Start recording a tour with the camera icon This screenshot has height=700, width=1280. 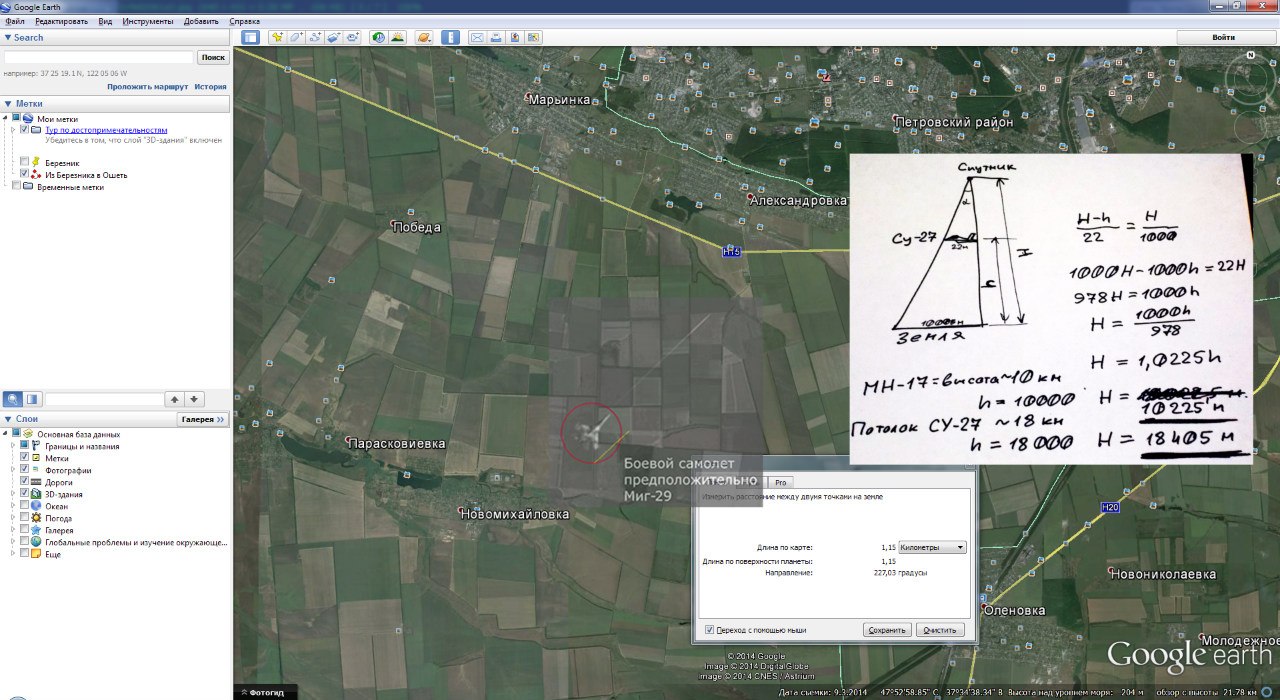[352, 37]
